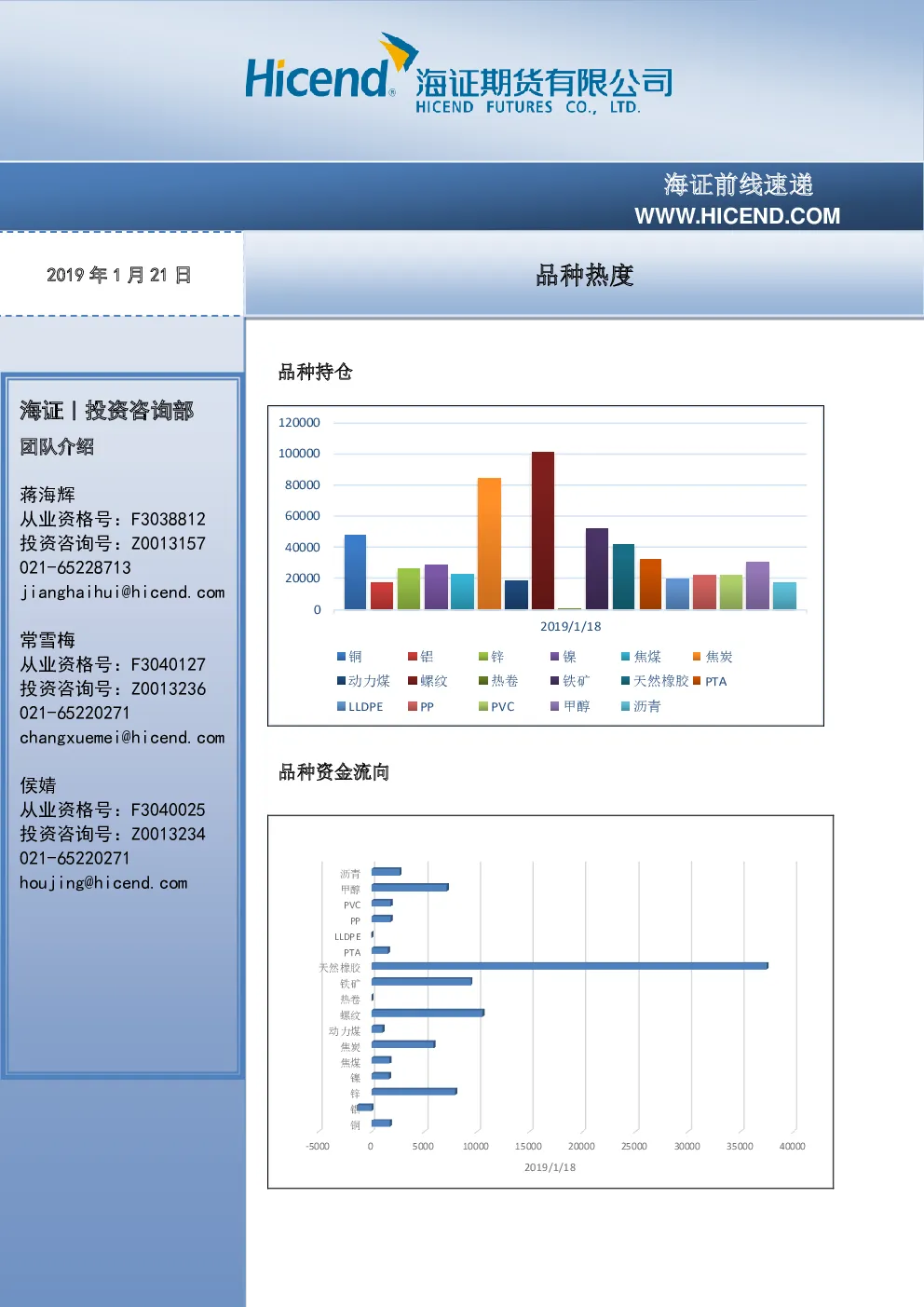924x1307 pixels.
Task: Select the license number F3040025 line
Action: pos(113,810)
